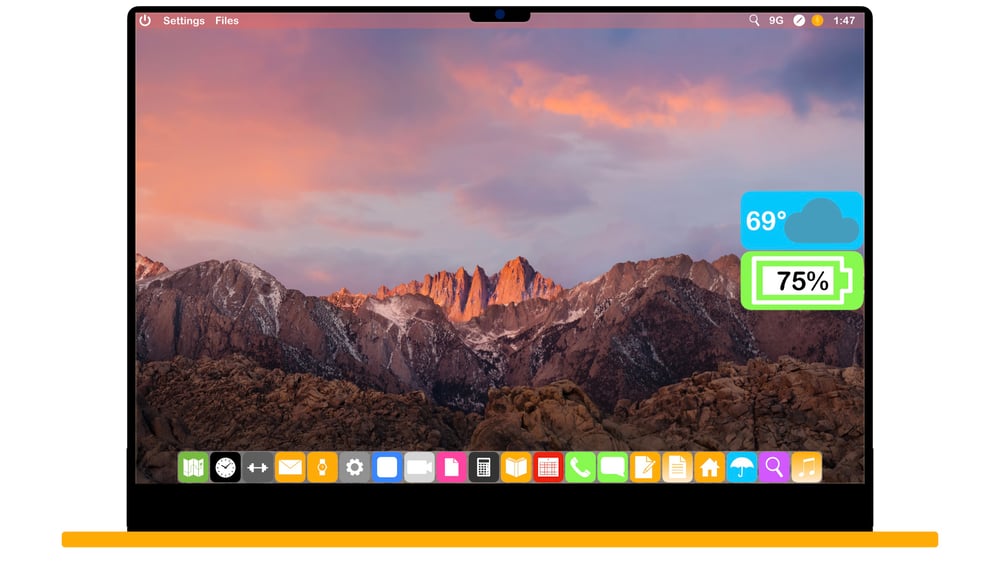
Task: Click the orange alert circle in menu bar
Action: coord(817,20)
